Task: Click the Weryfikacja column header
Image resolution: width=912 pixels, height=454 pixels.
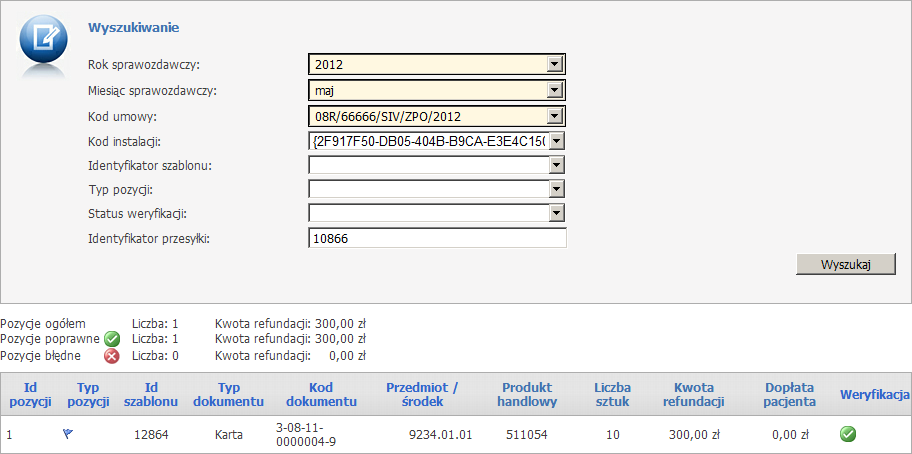Action: coord(874,394)
